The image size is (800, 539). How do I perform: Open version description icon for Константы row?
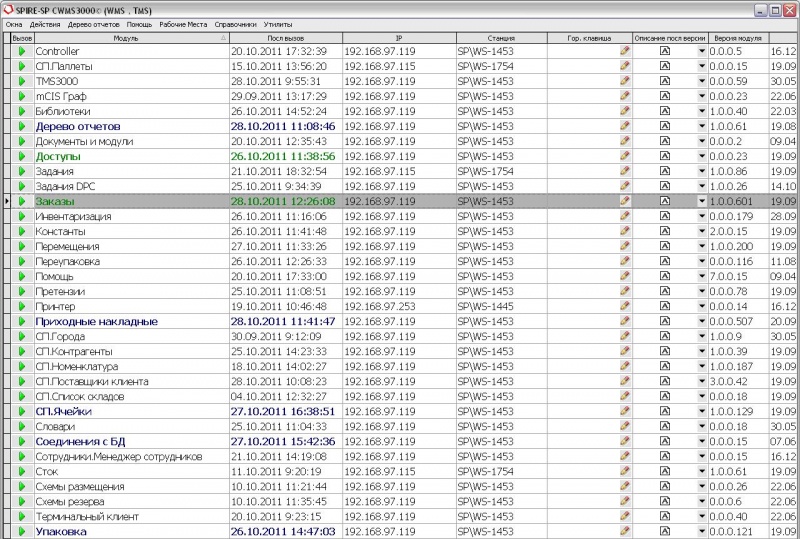[x=664, y=231]
